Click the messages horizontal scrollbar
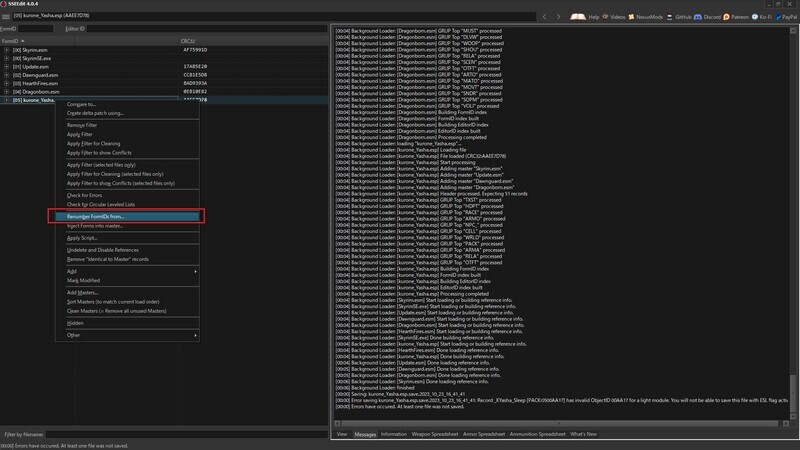Viewport: 800px width, 450px height. pos(560,423)
